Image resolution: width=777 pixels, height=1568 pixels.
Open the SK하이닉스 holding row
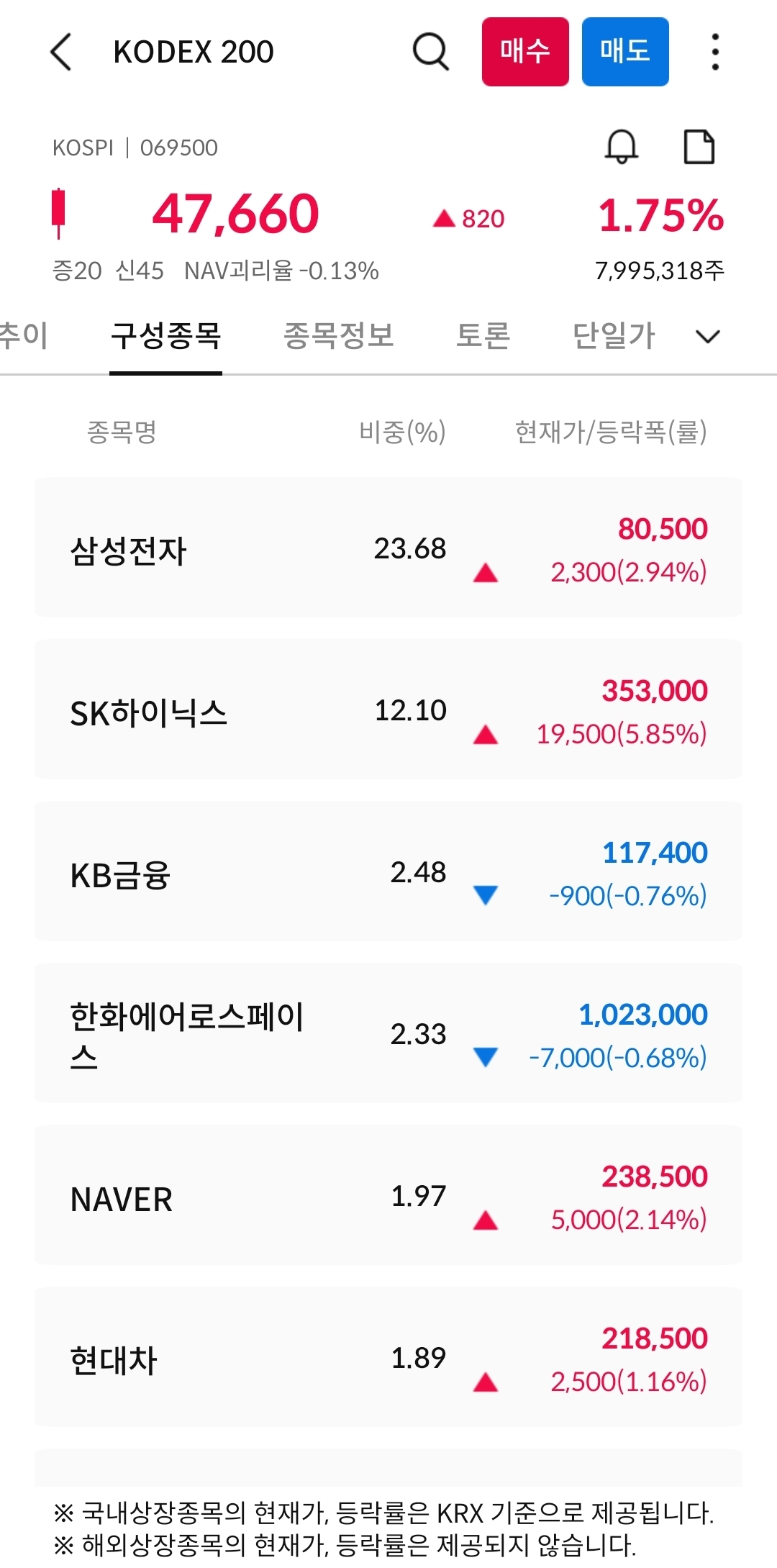coord(388,709)
